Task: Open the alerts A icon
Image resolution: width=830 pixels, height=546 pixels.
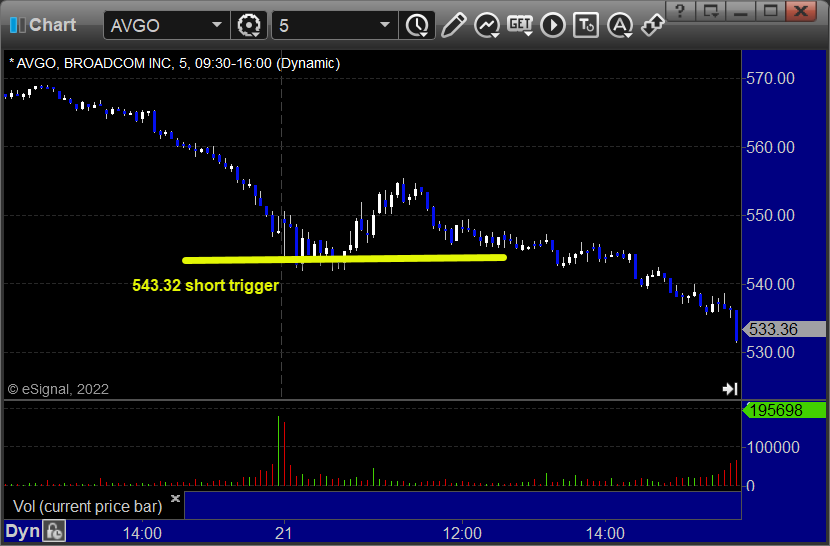Action: [619, 25]
